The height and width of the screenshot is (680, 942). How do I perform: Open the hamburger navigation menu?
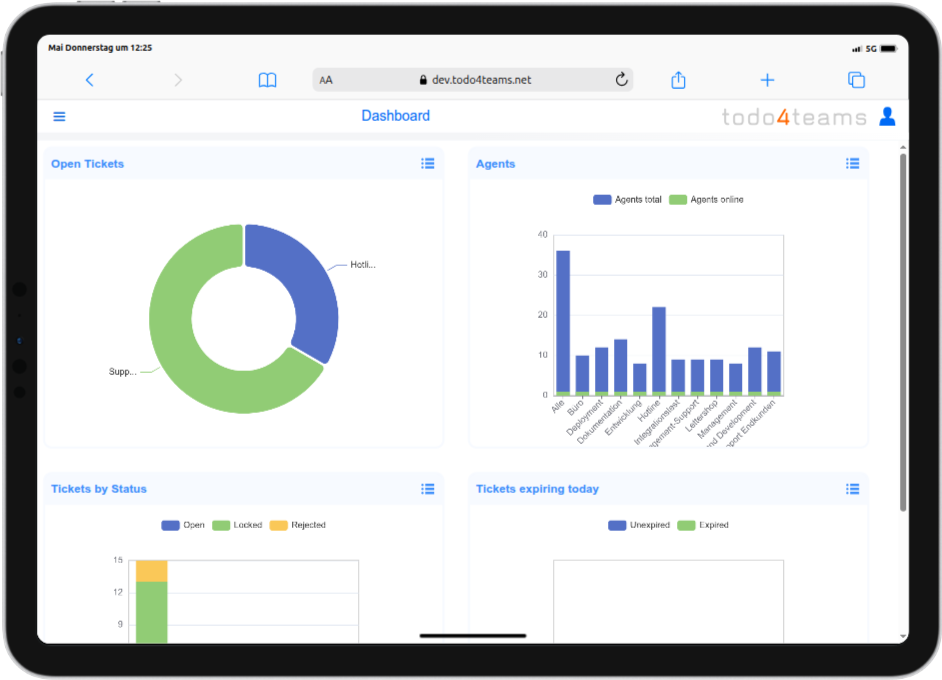pos(59,117)
